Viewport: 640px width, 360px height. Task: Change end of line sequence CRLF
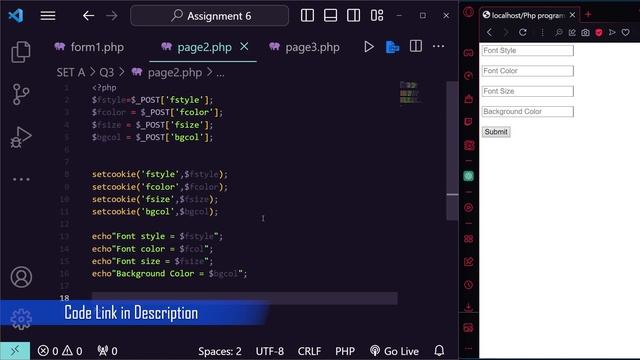[x=309, y=351]
